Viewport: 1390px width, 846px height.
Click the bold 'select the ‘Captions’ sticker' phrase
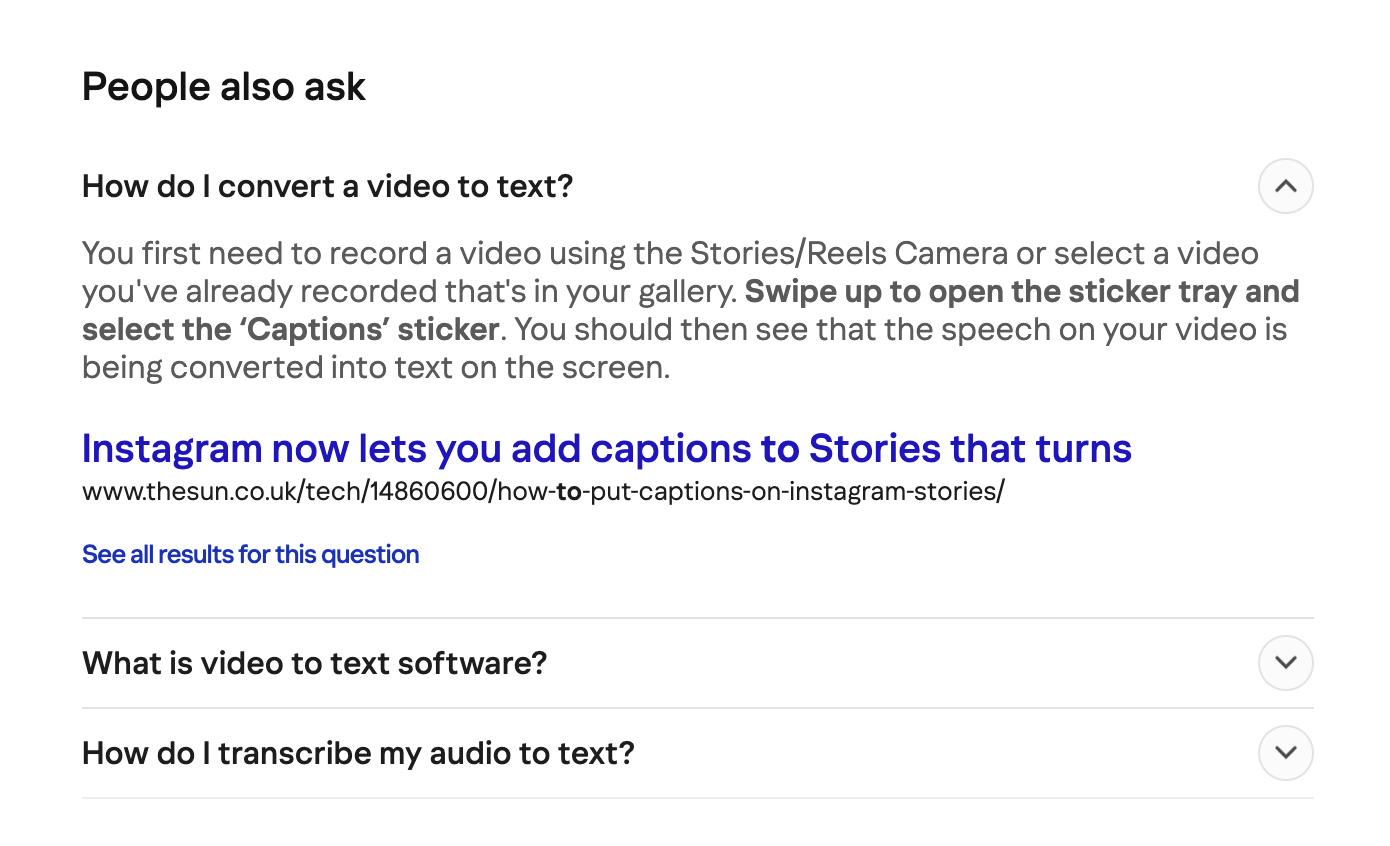[290, 329]
